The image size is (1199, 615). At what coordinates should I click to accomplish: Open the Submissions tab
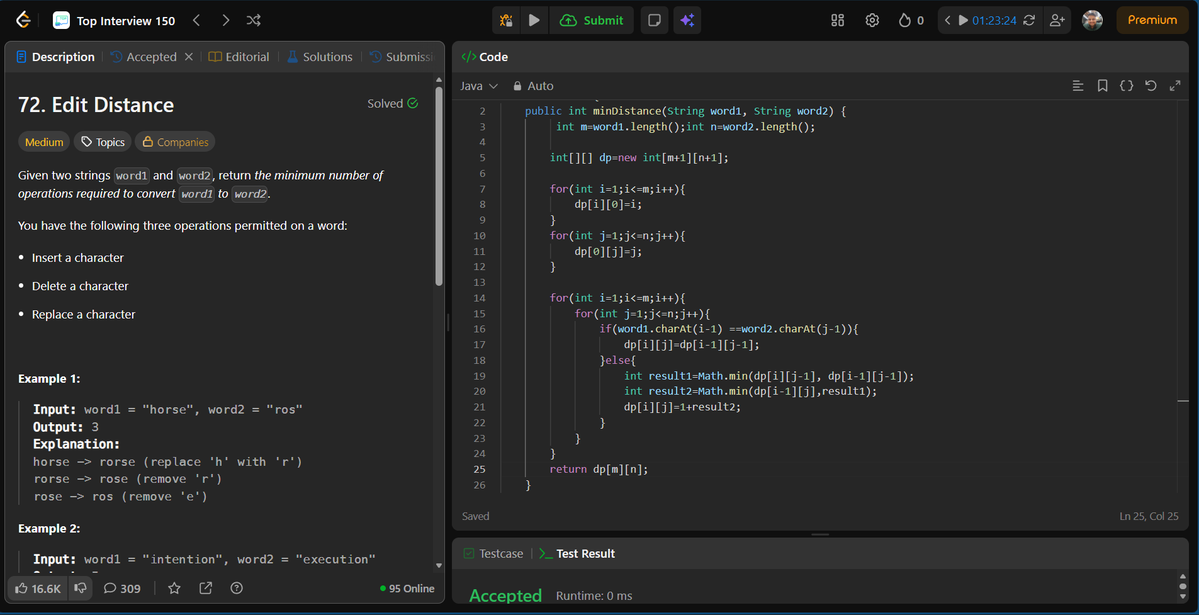pos(401,57)
